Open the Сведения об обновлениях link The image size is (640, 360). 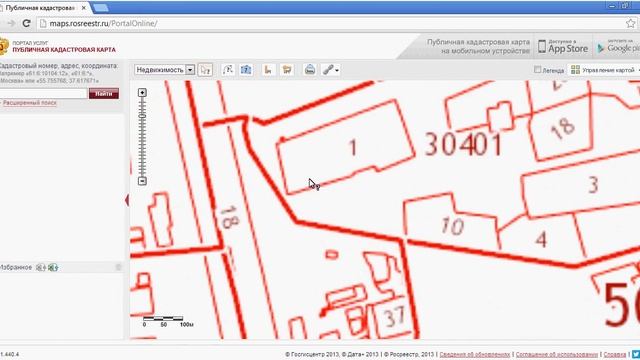click(475, 354)
